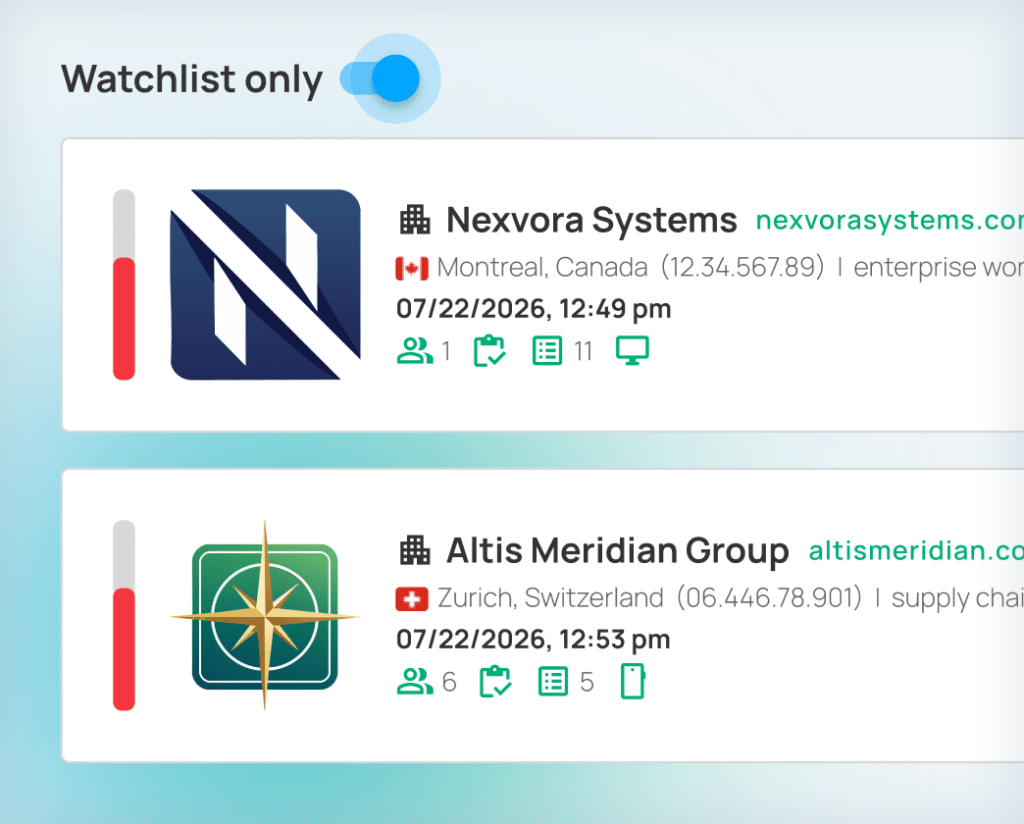Viewport: 1024px width, 824px height.
Task: Click the IP address 12.34.567.89
Action: pos(743,268)
